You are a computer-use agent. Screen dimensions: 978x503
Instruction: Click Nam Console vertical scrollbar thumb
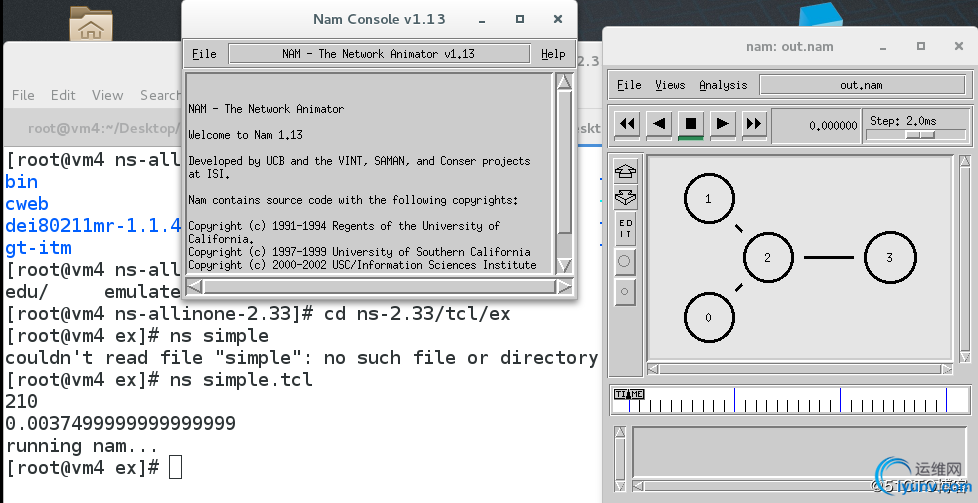[564, 162]
